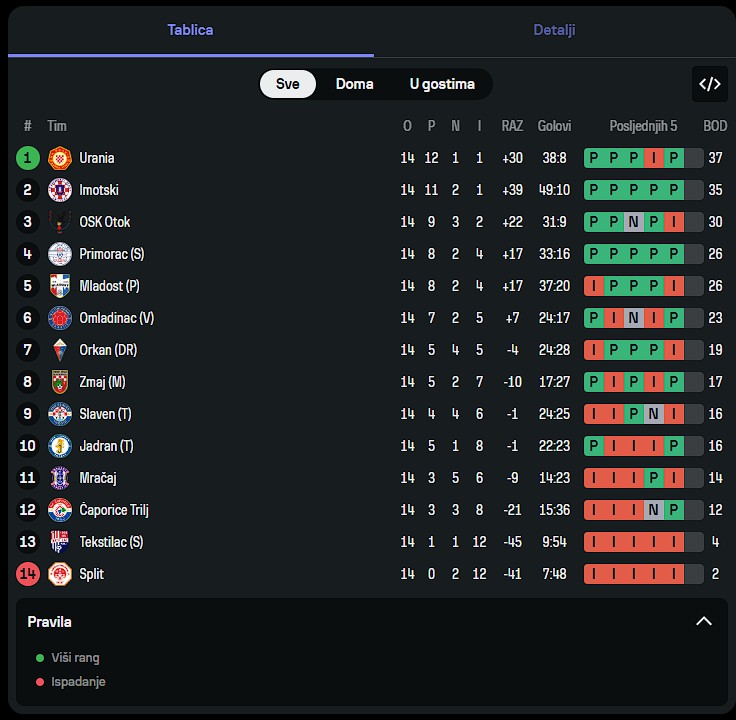Click the Imotski team logo
Viewport: 736px width, 720px height.
pyautogui.click(x=60, y=190)
